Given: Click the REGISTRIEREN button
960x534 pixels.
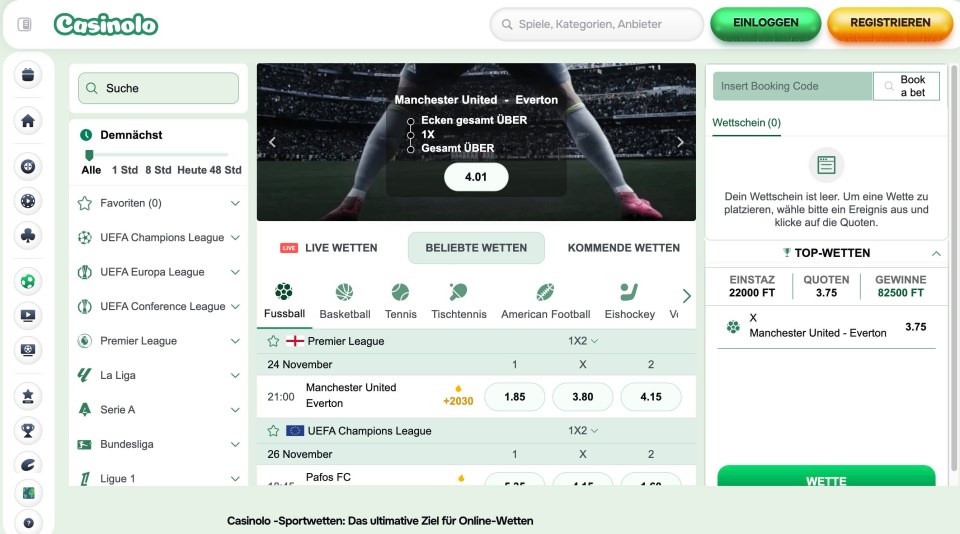Looking at the screenshot, I should tap(890, 24).
